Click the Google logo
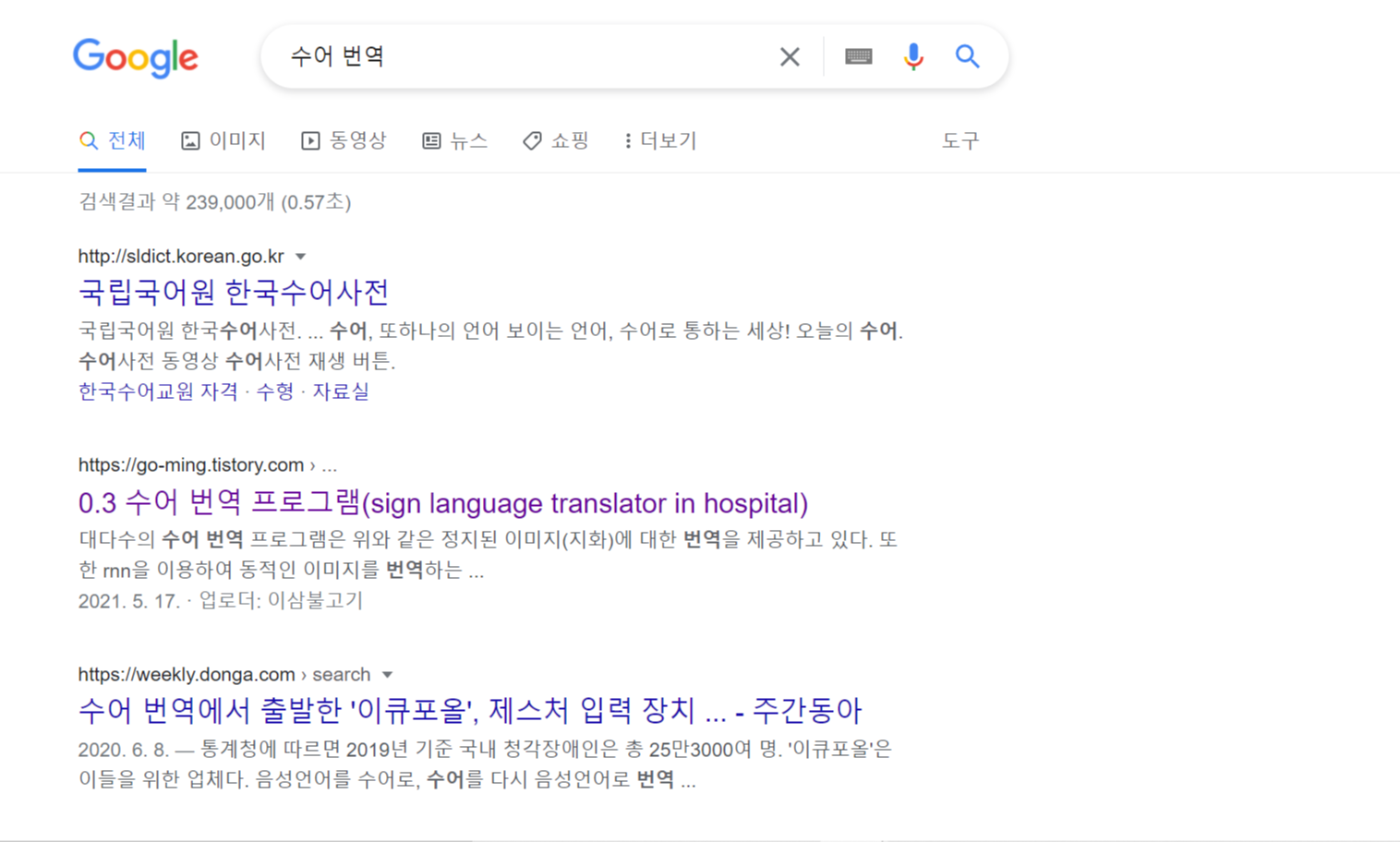 click(x=136, y=57)
